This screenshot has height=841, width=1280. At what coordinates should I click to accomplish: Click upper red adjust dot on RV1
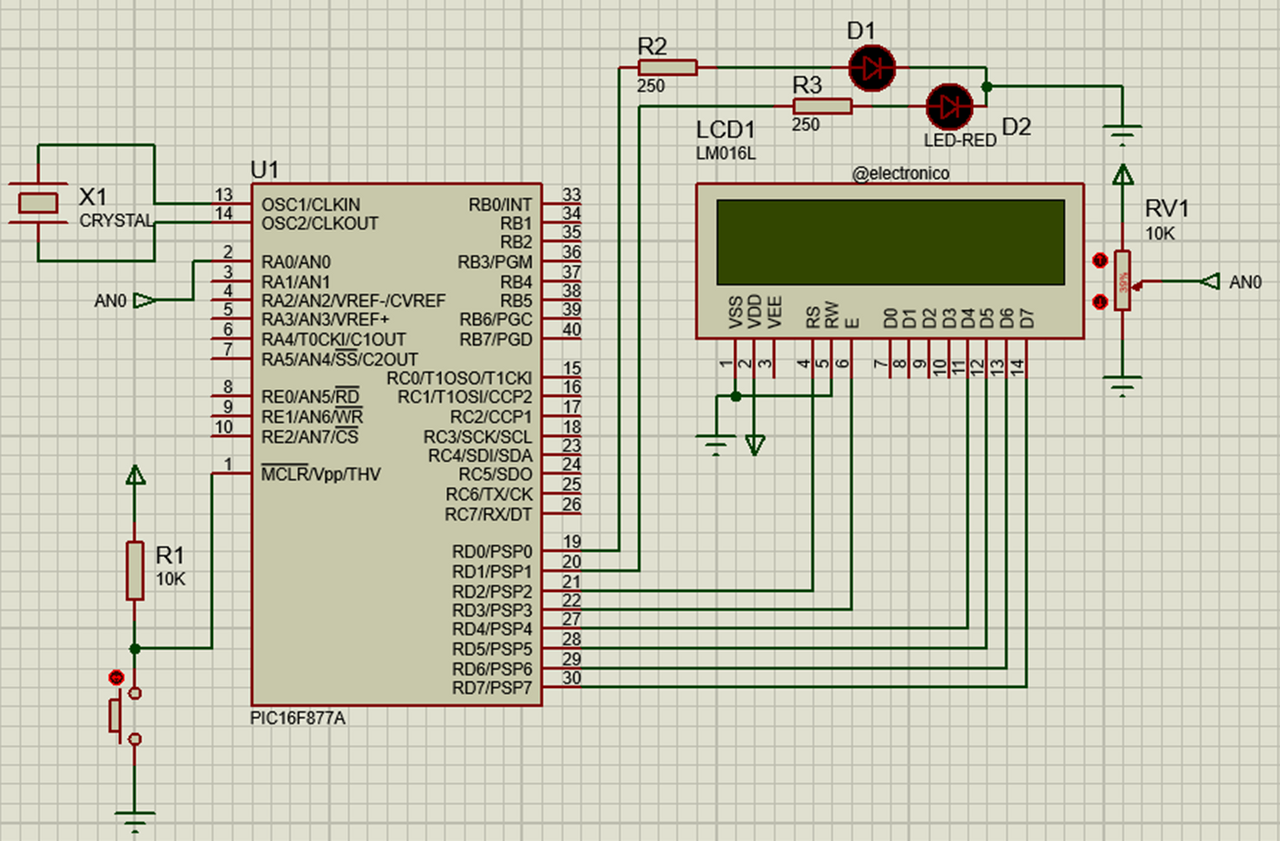(x=1100, y=261)
